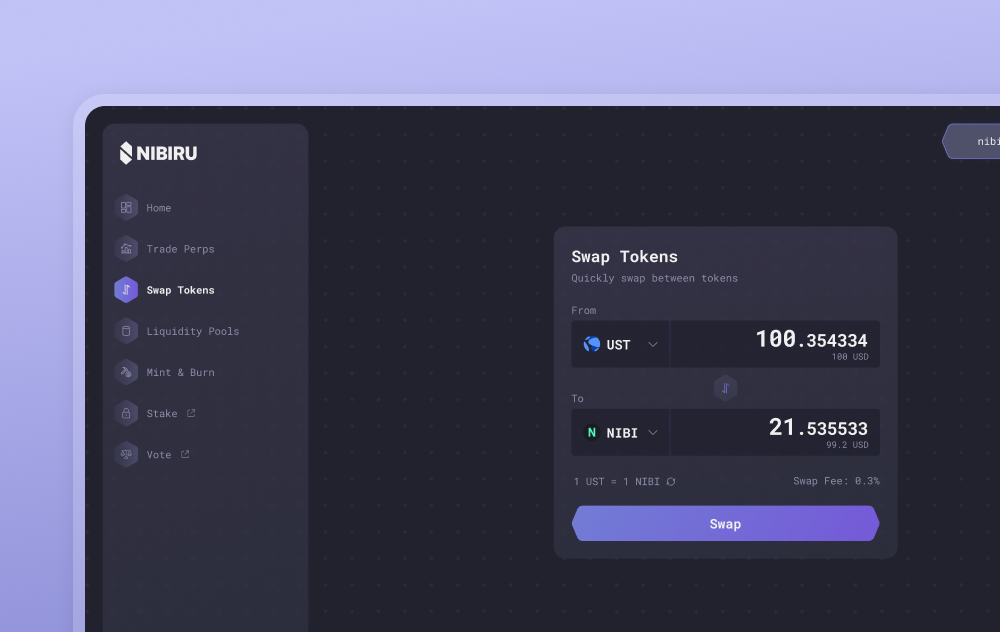Flip tokens with the center swap-direction toggle

(x=725, y=388)
